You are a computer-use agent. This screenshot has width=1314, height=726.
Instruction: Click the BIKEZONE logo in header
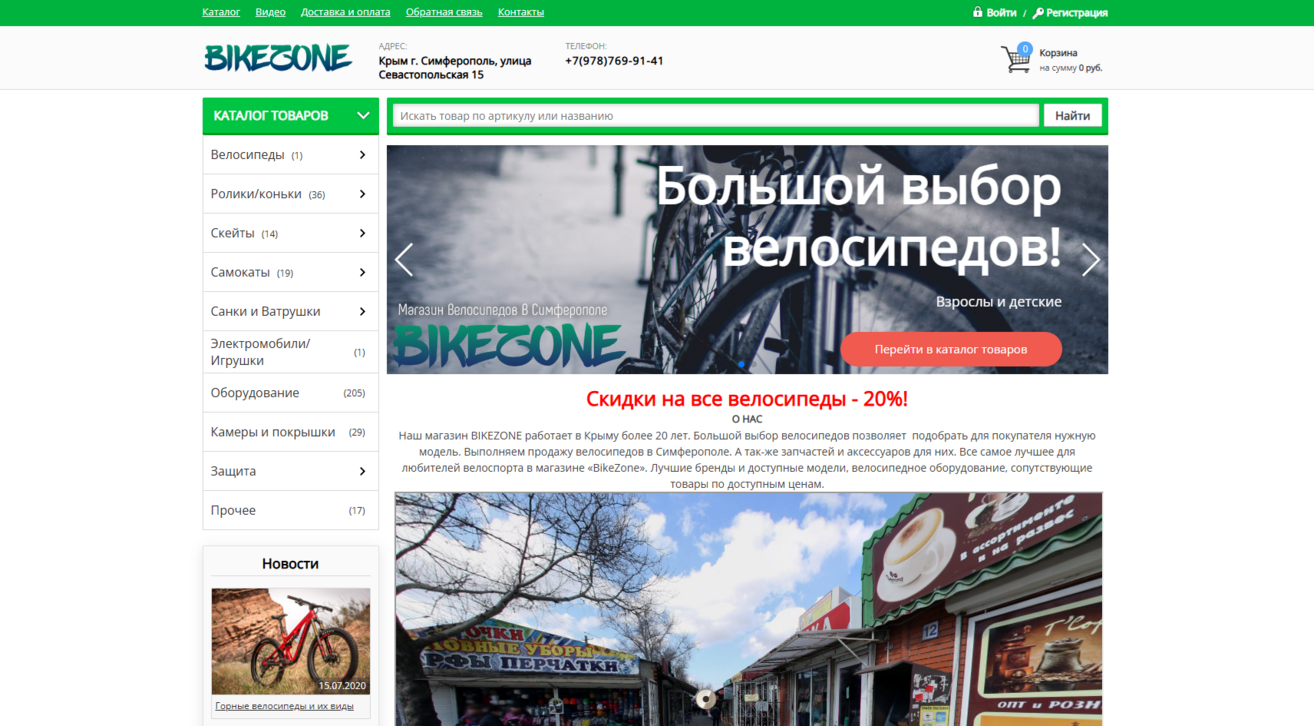(x=278, y=58)
